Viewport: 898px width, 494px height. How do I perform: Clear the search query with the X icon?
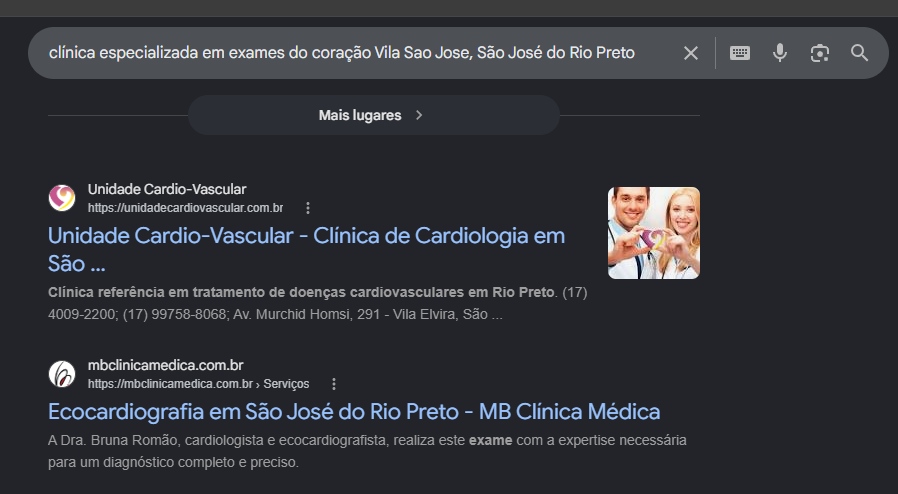pos(691,53)
